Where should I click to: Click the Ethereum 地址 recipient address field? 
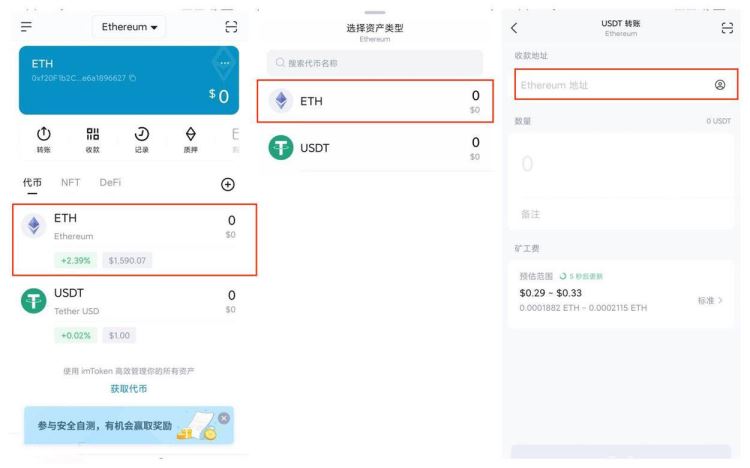610,85
